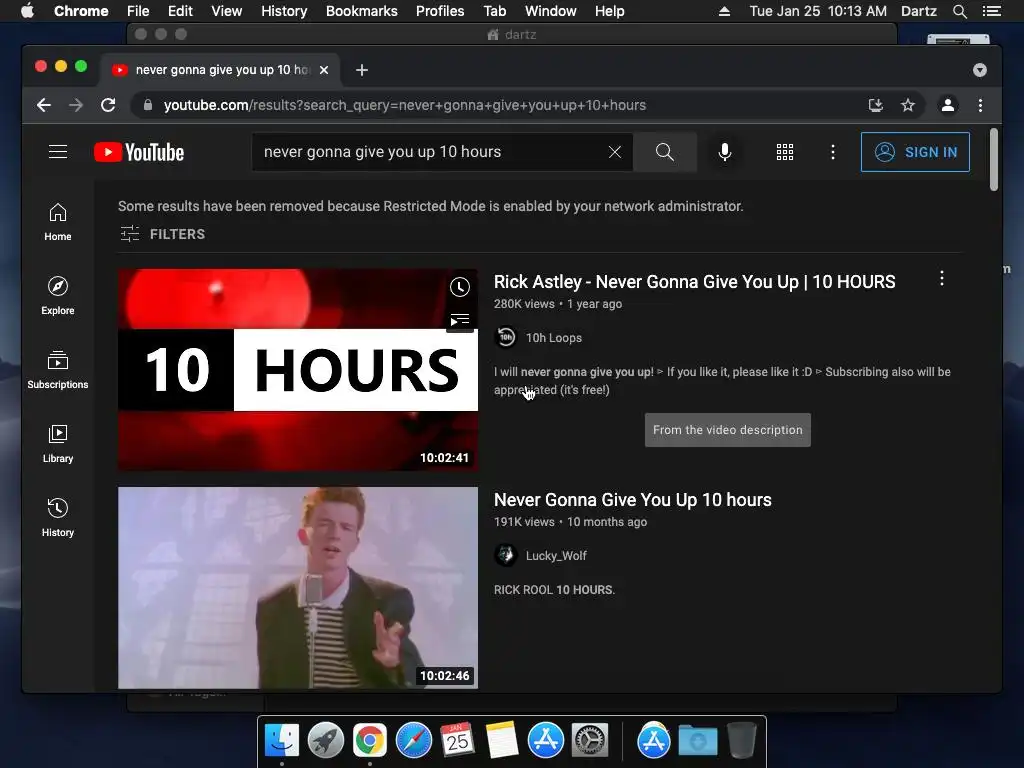The width and height of the screenshot is (1024, 768).
Task: Open Trash from the Dock
Action: (742, 741)
